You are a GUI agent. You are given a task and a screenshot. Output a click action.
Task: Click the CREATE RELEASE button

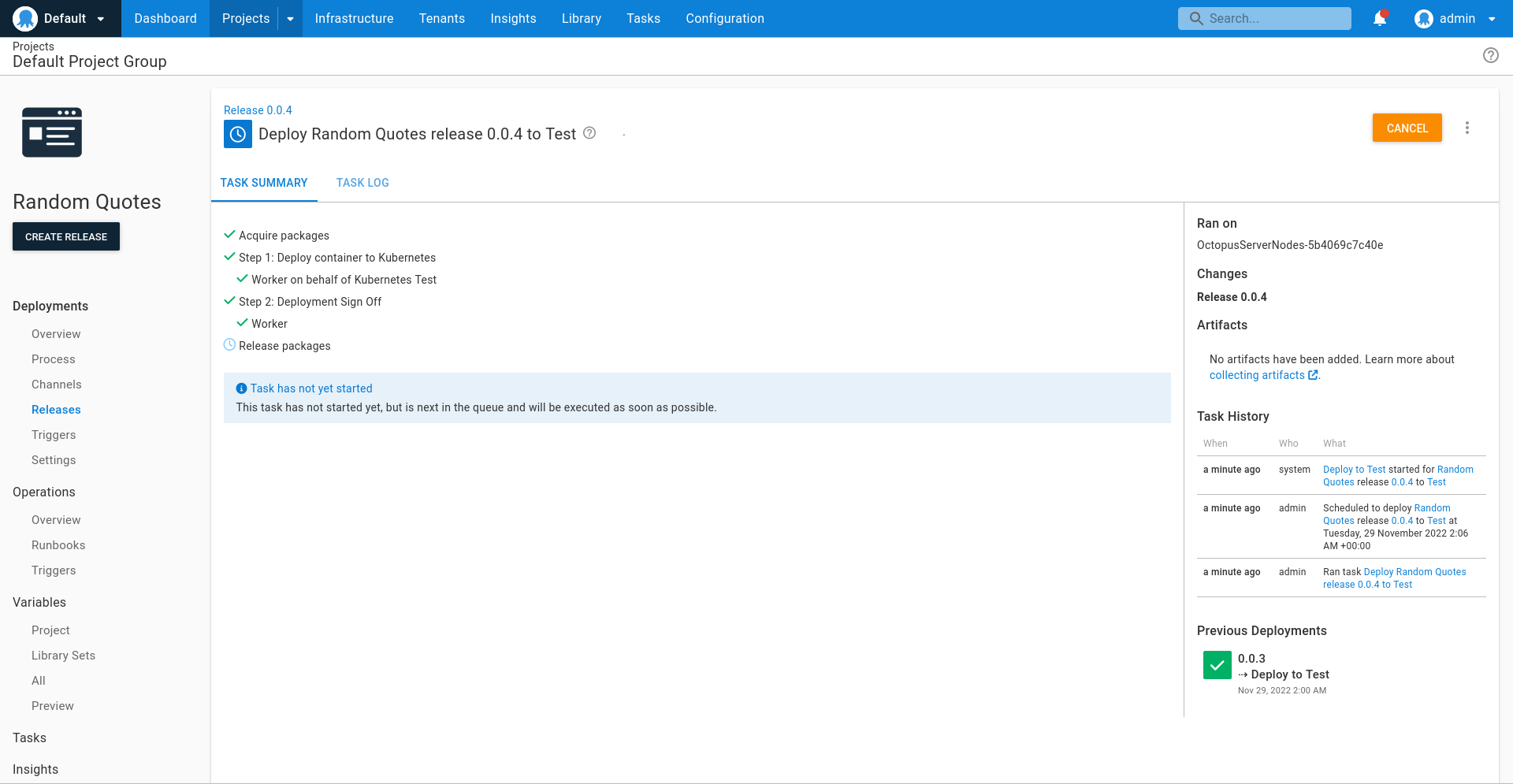point(66,236)
